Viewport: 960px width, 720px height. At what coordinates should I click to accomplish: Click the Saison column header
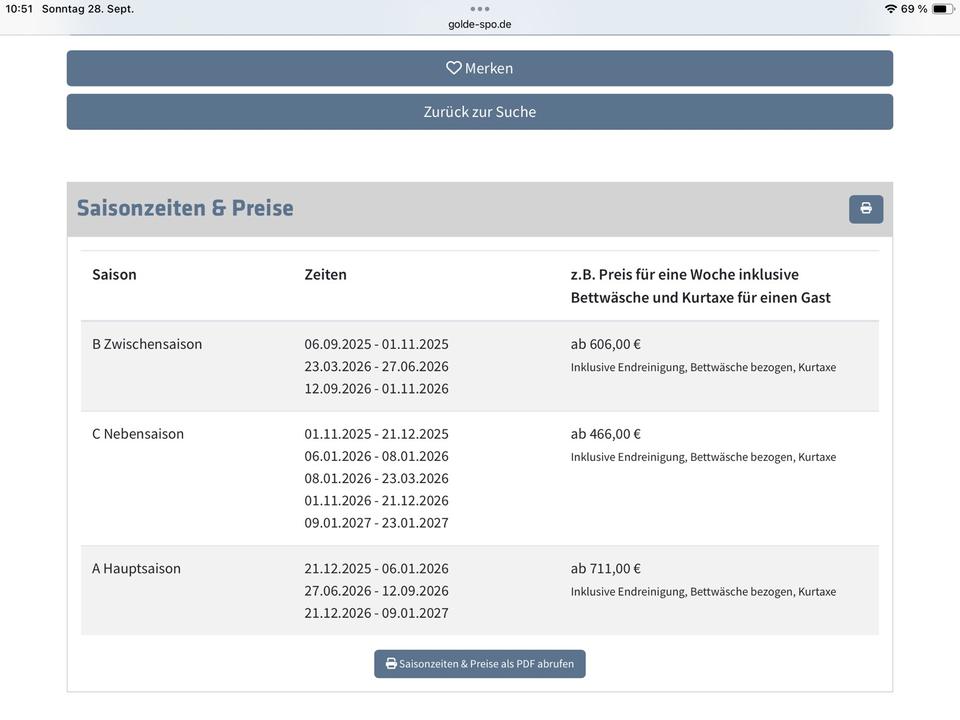tap(114, 274)
